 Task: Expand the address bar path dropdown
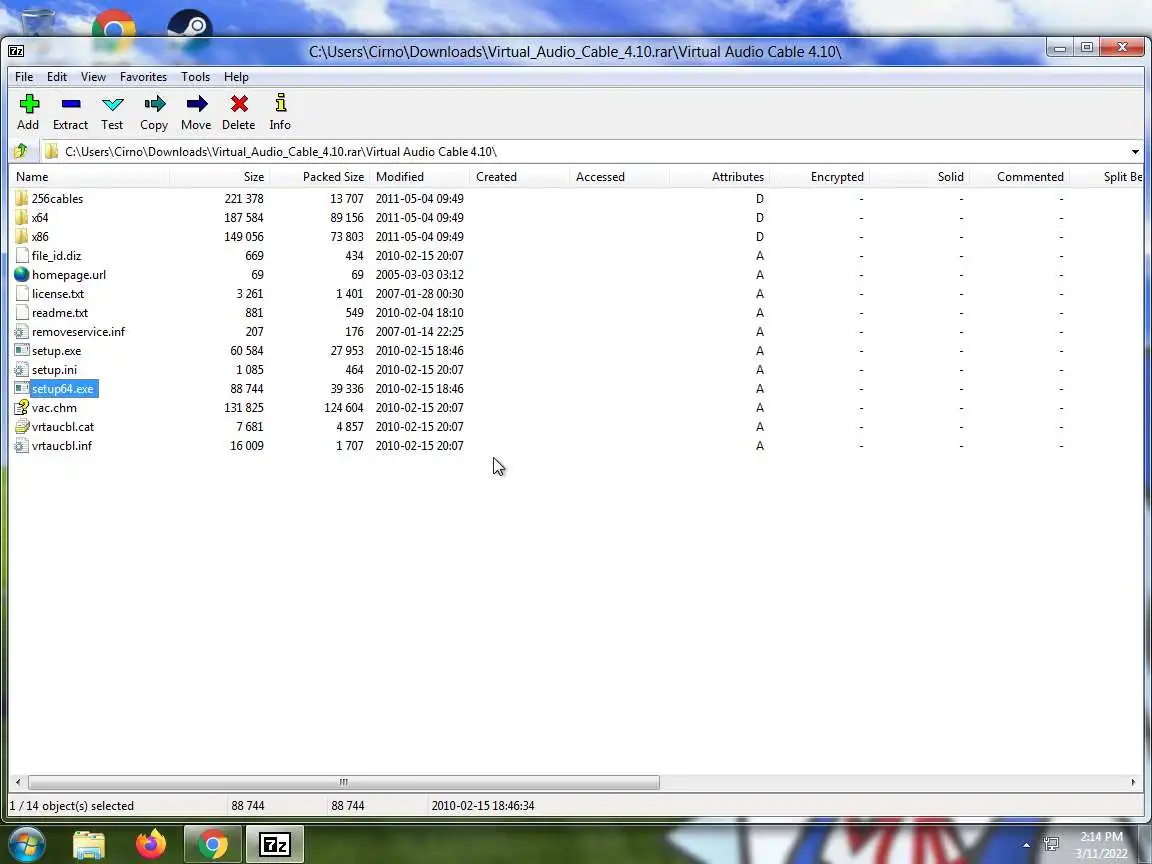[x=1135, y=152]
